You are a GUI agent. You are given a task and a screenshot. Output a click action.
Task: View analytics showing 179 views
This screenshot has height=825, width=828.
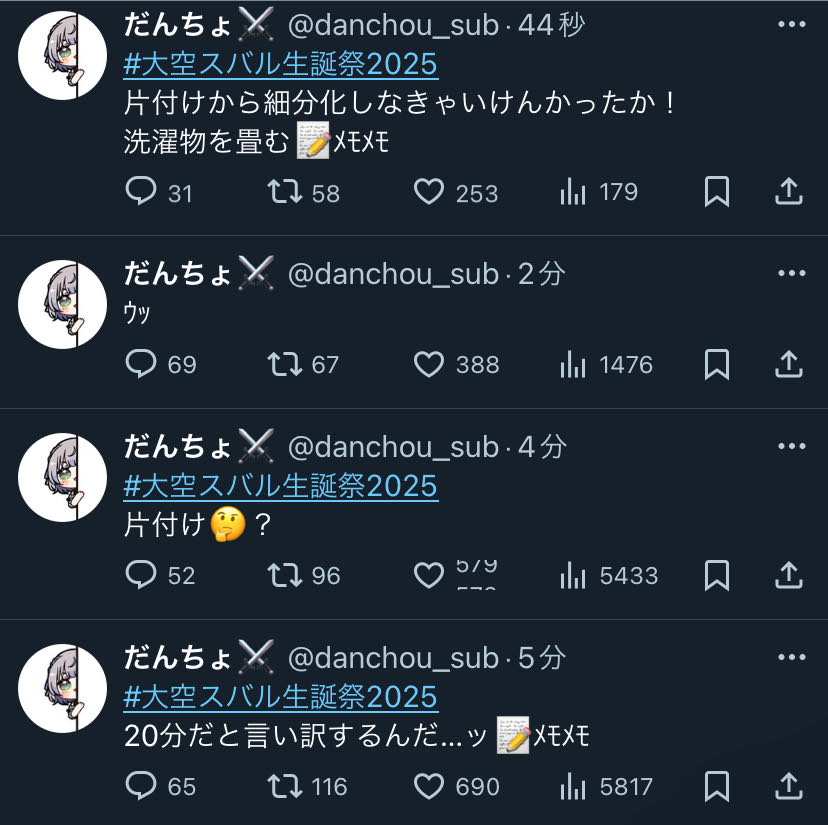tap(572, 191)
